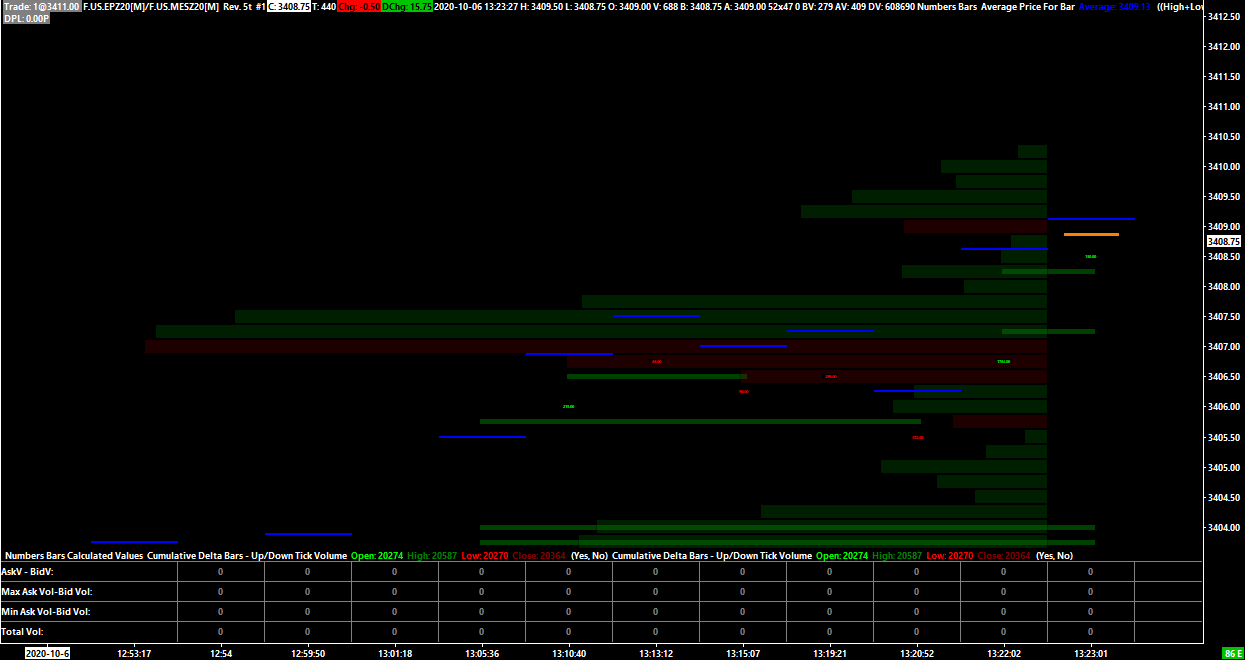Click the 3407.50 price scale label

click(1225, 317)
